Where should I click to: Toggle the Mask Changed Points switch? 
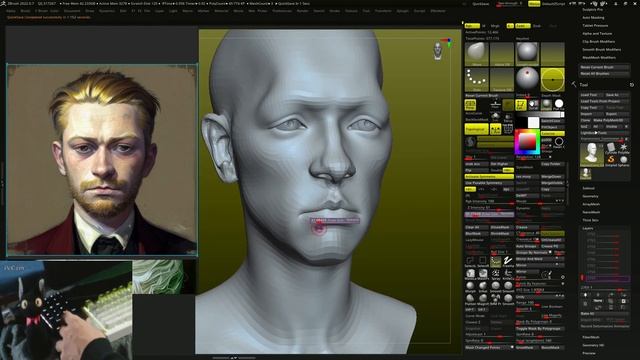489,347
